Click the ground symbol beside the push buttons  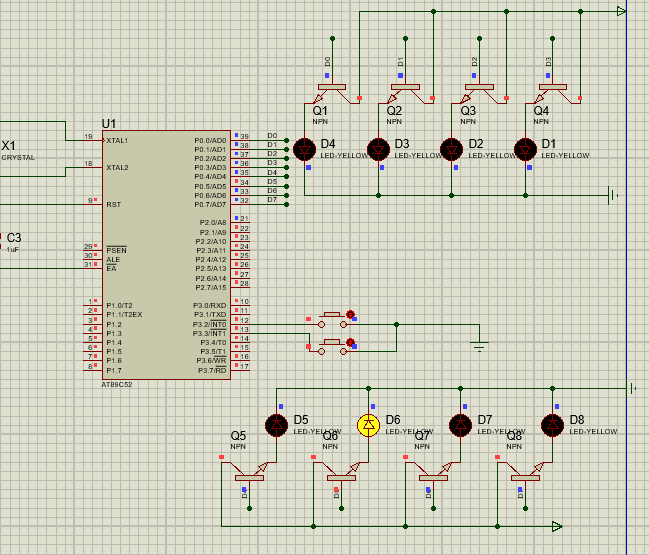[479, 346]
